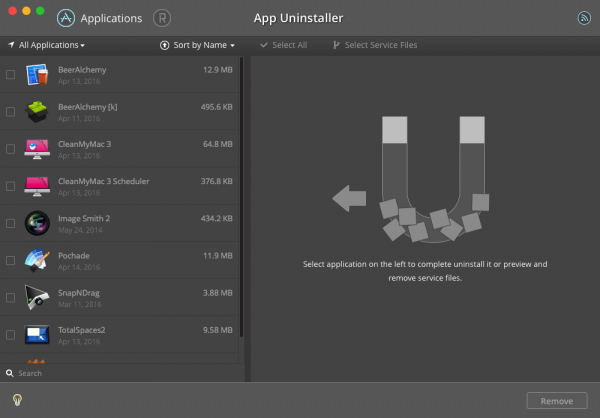The image size is (600, 418).
Task: Select the CleanMyMac 3 name text
Action: (x=85, y=144)
